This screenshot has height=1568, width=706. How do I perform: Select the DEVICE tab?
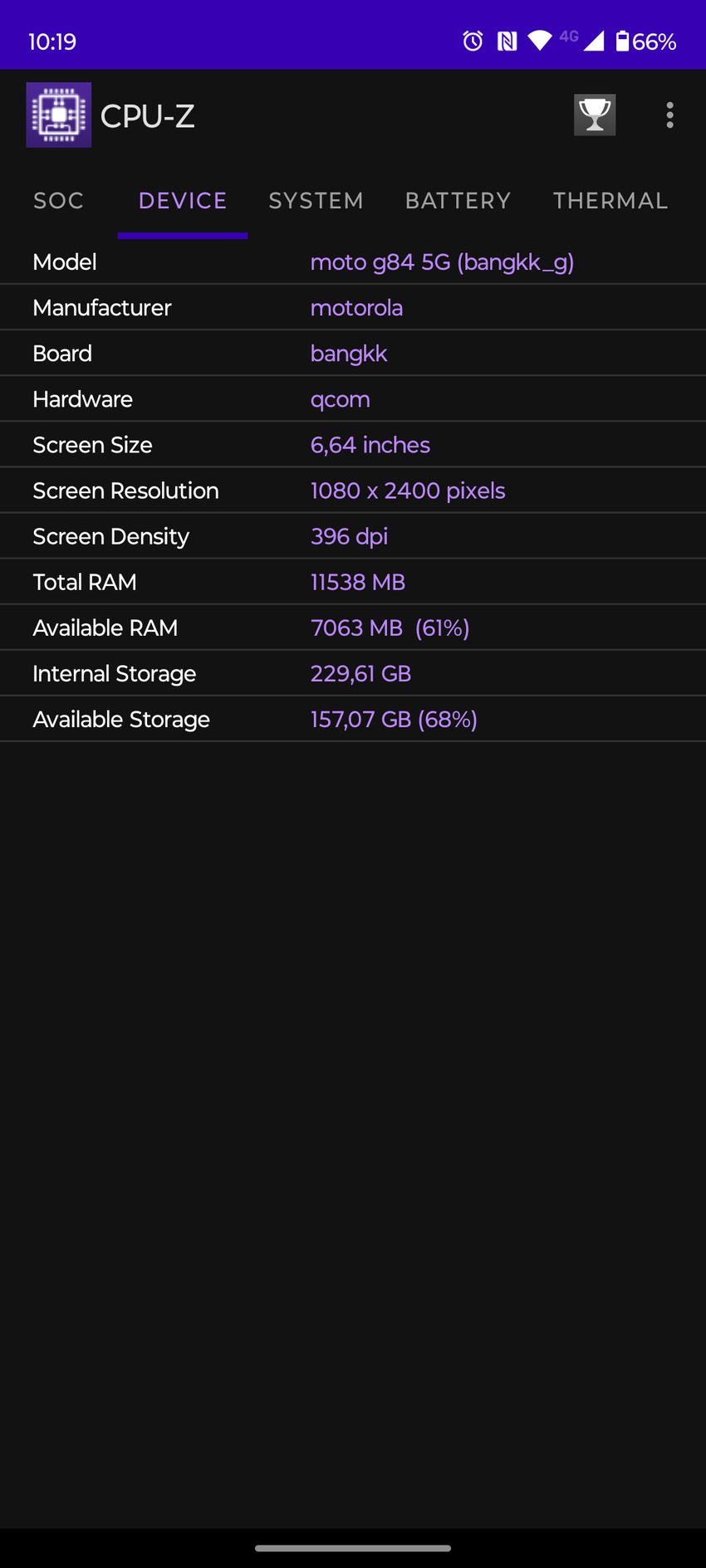pos(183,201)
